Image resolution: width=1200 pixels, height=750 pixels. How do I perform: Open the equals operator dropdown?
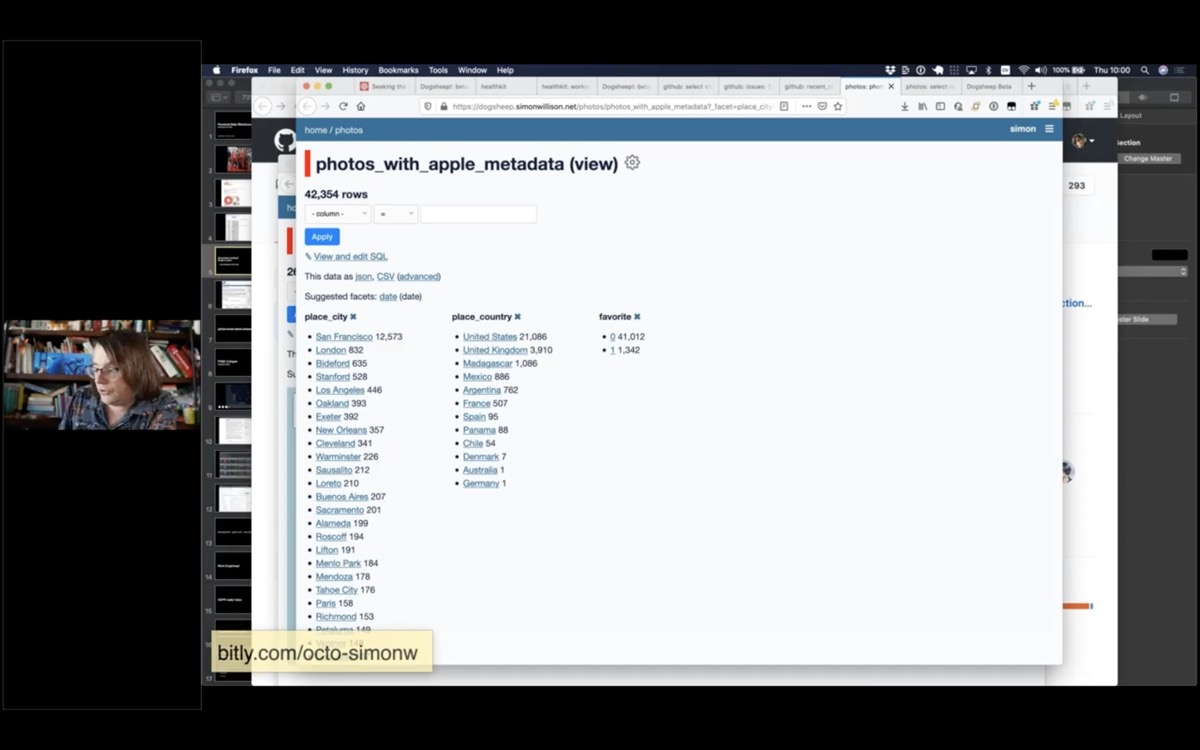click(396, 214)
